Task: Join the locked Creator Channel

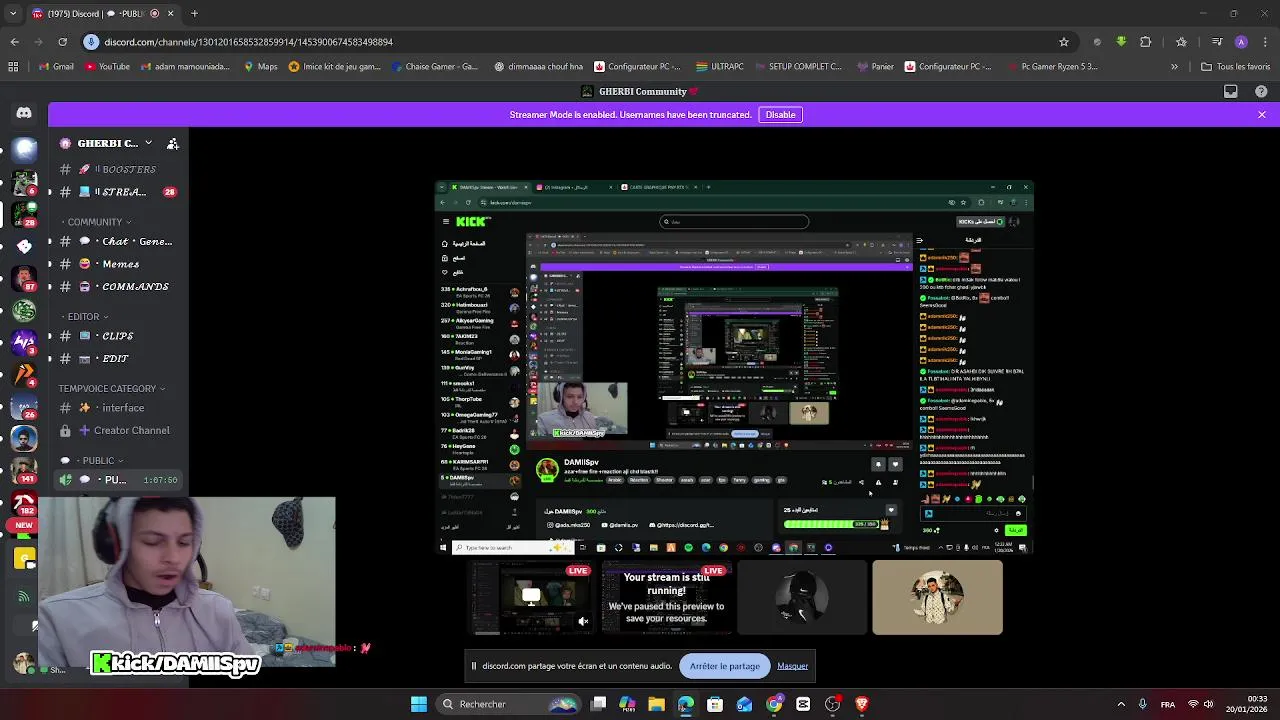Action: (118, 430)
